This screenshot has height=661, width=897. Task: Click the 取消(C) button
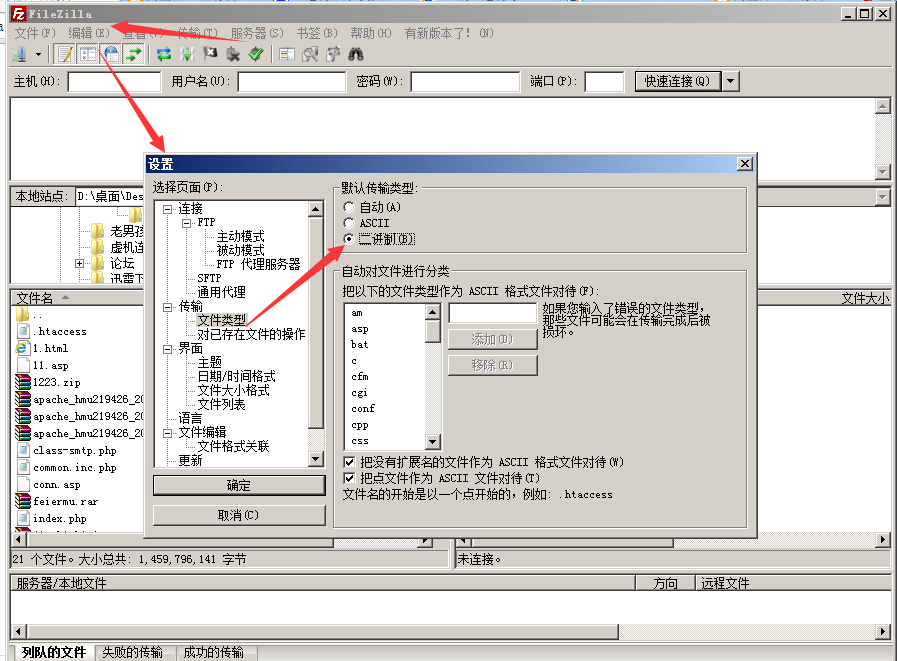[x=239, y=515]
